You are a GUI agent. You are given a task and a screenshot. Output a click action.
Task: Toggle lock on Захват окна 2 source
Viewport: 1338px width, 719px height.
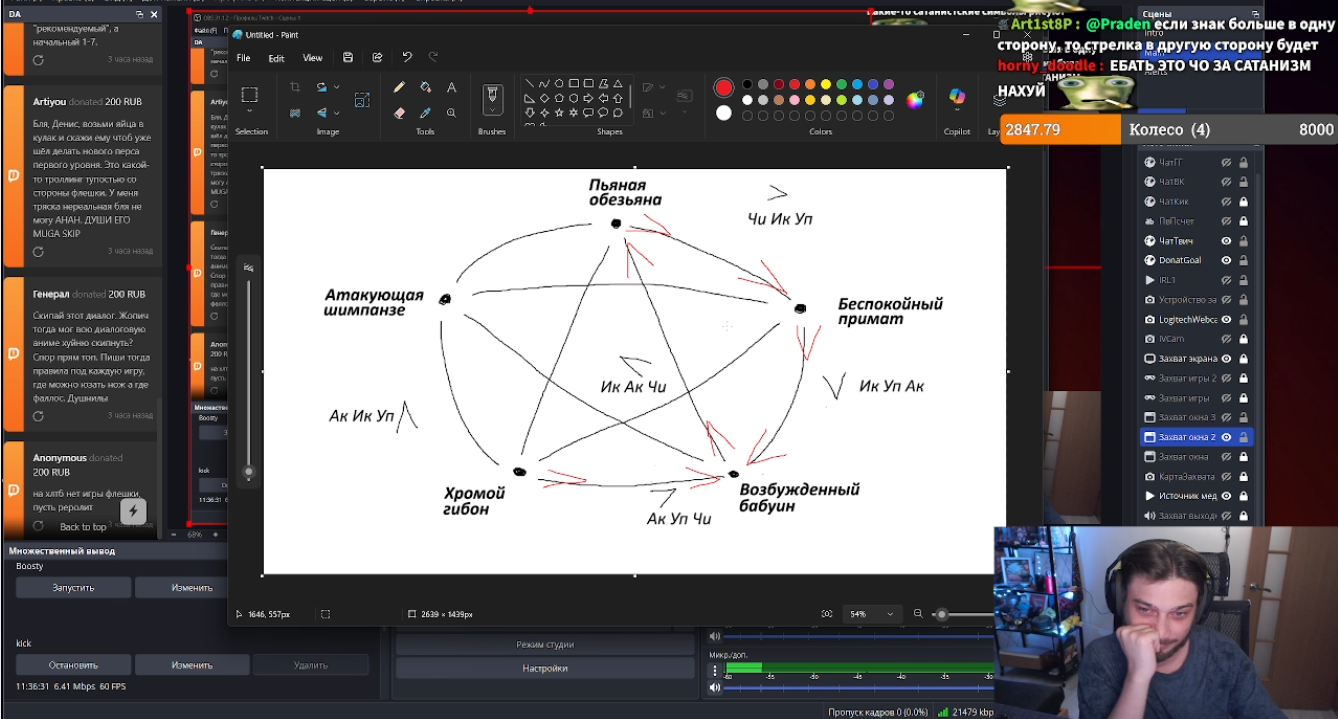click(x=1243, y=437)
